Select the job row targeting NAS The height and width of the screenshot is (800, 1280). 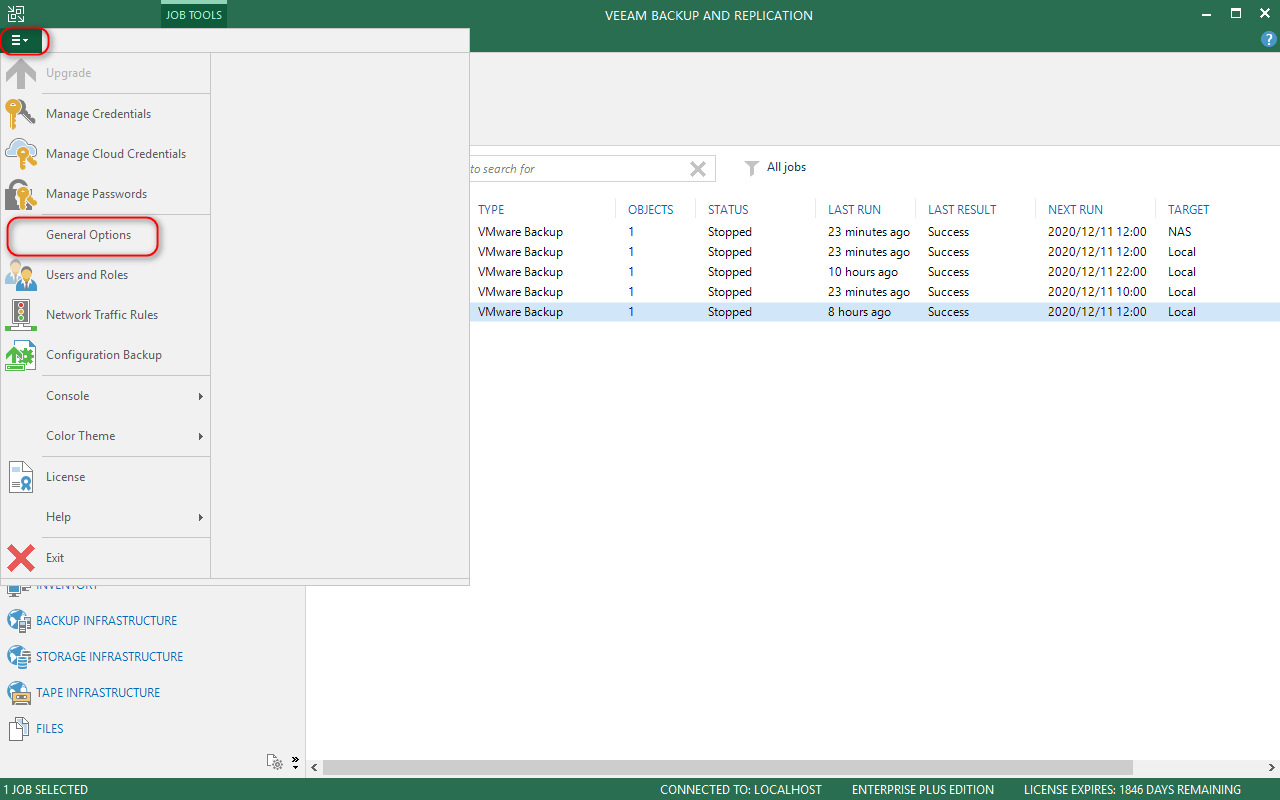875,232
